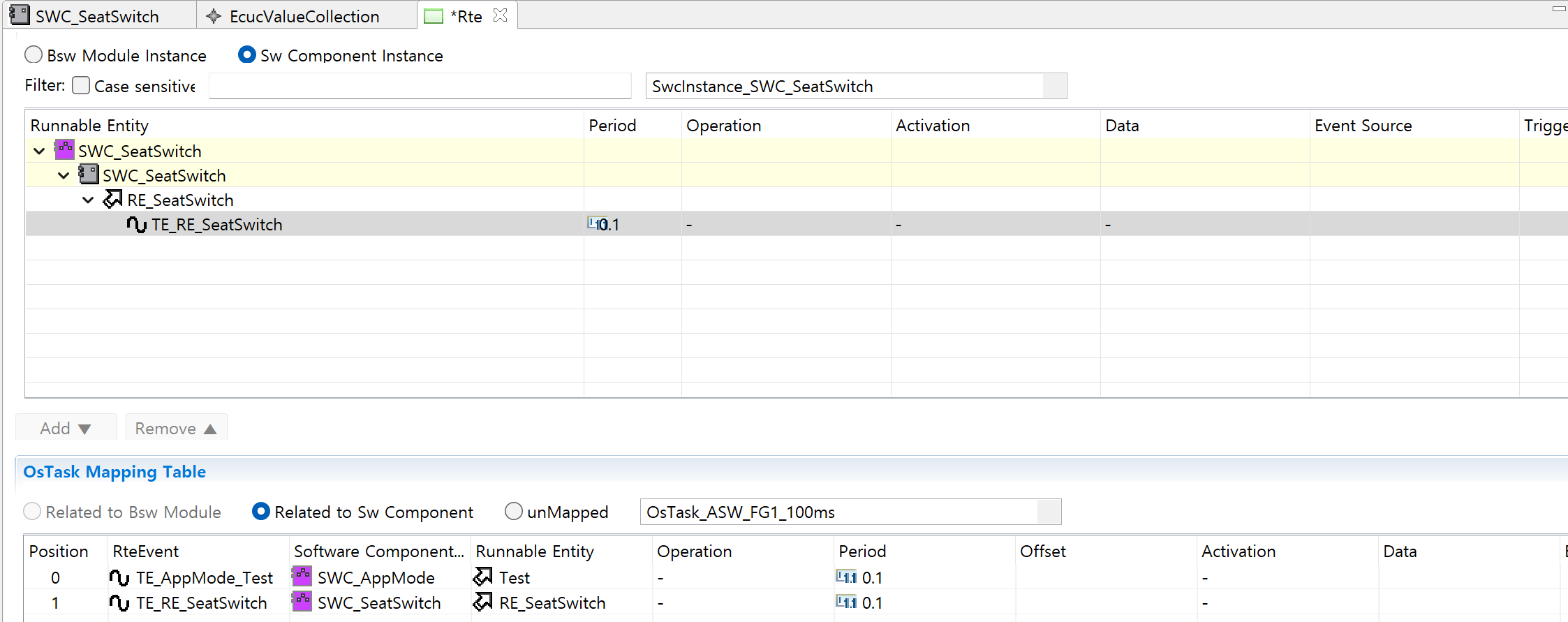Click the period icon in TE_AppMode_Test row
Viewport: 1568px width, 622px height.
point(846,577)
